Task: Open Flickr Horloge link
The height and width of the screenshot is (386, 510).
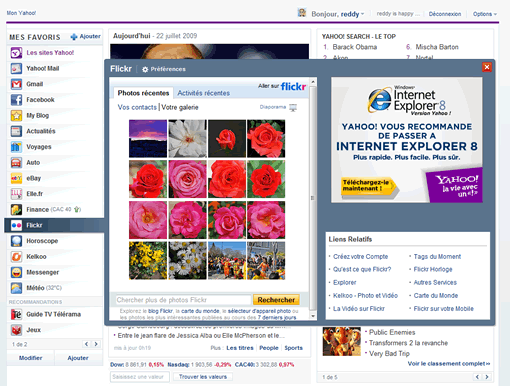Action: (433, 269)
